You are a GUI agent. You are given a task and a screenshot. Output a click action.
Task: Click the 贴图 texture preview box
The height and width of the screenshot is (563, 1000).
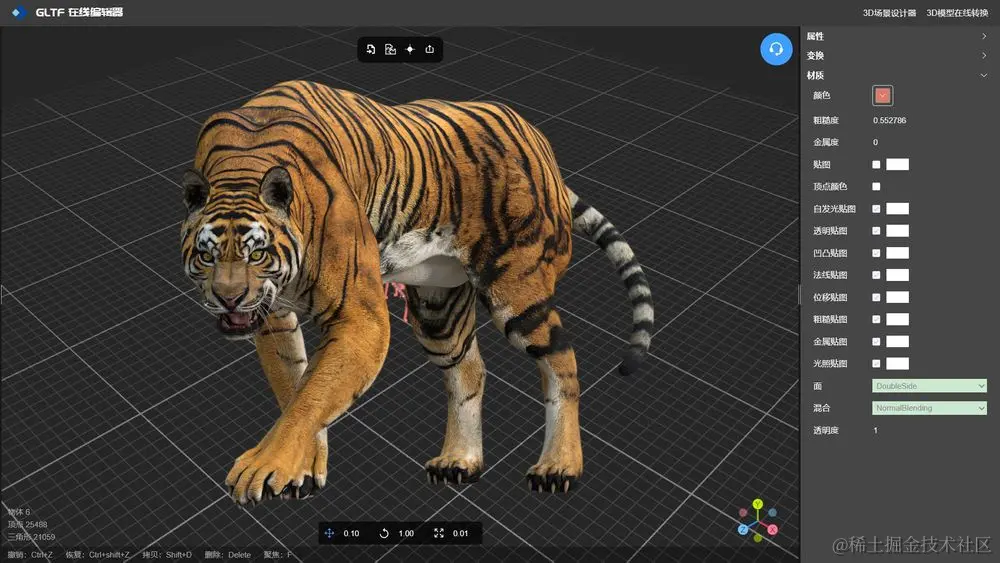[x=897, y=165]
